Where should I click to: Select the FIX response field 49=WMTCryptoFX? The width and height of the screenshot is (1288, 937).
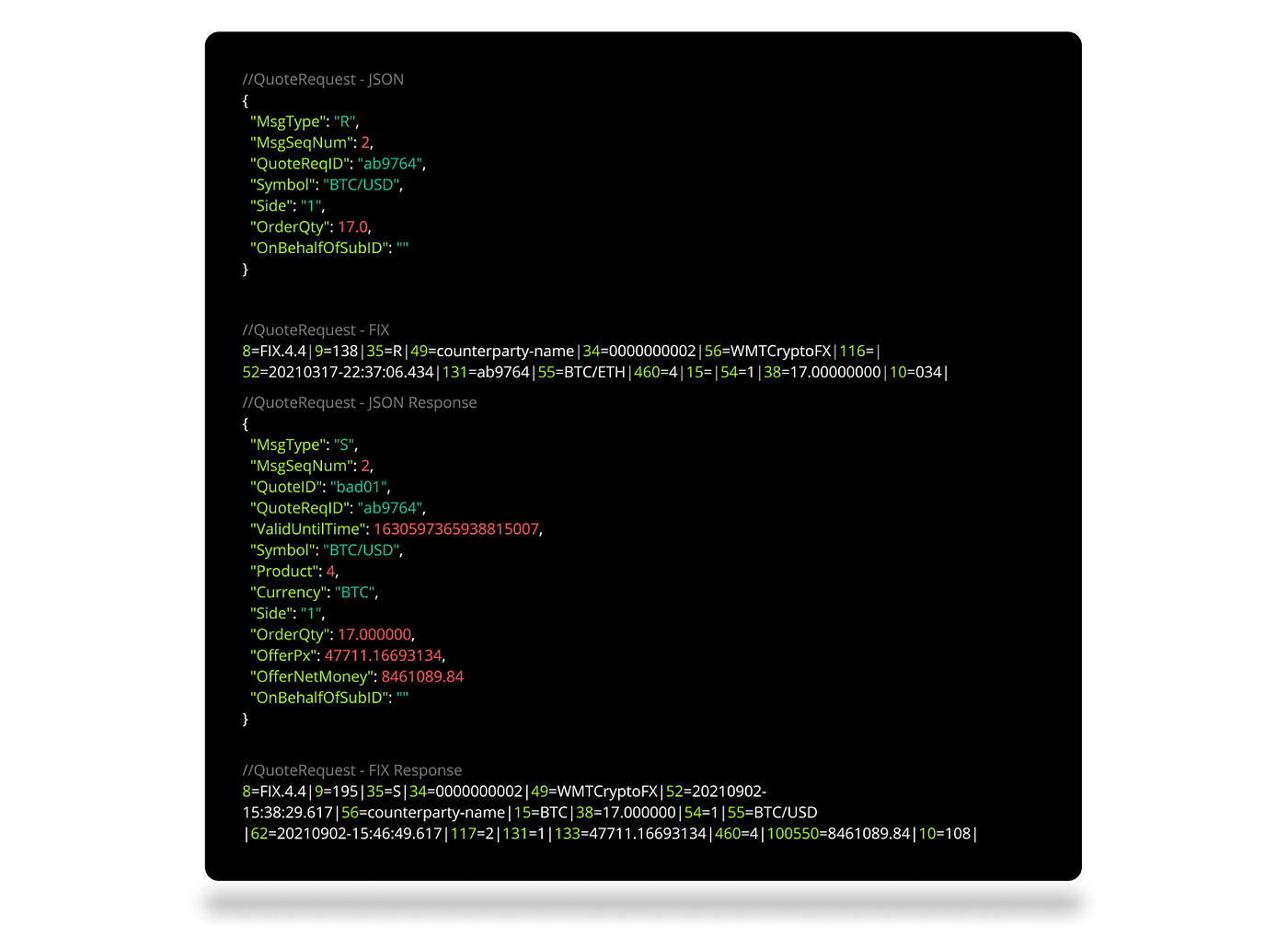[594, 792]
